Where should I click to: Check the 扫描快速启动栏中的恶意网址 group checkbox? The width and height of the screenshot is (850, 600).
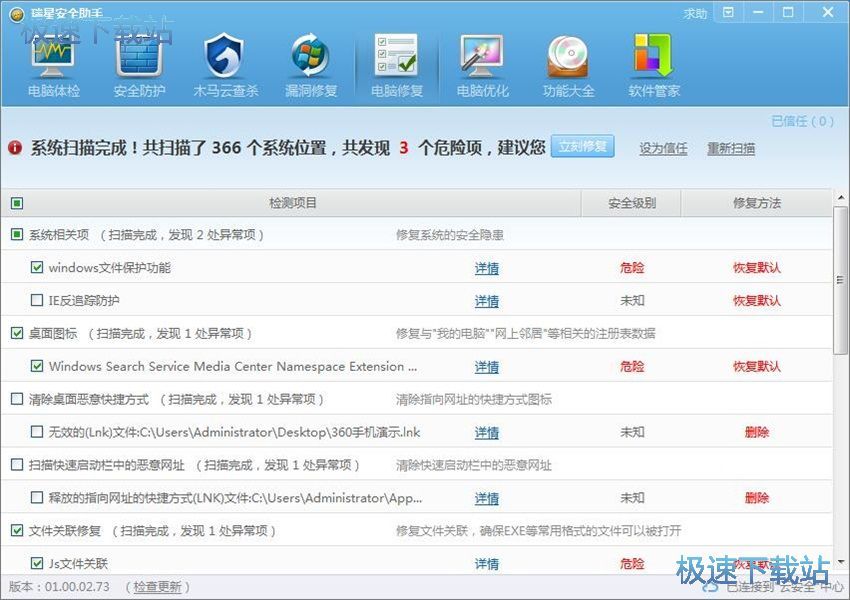click(x=17, y=464)
